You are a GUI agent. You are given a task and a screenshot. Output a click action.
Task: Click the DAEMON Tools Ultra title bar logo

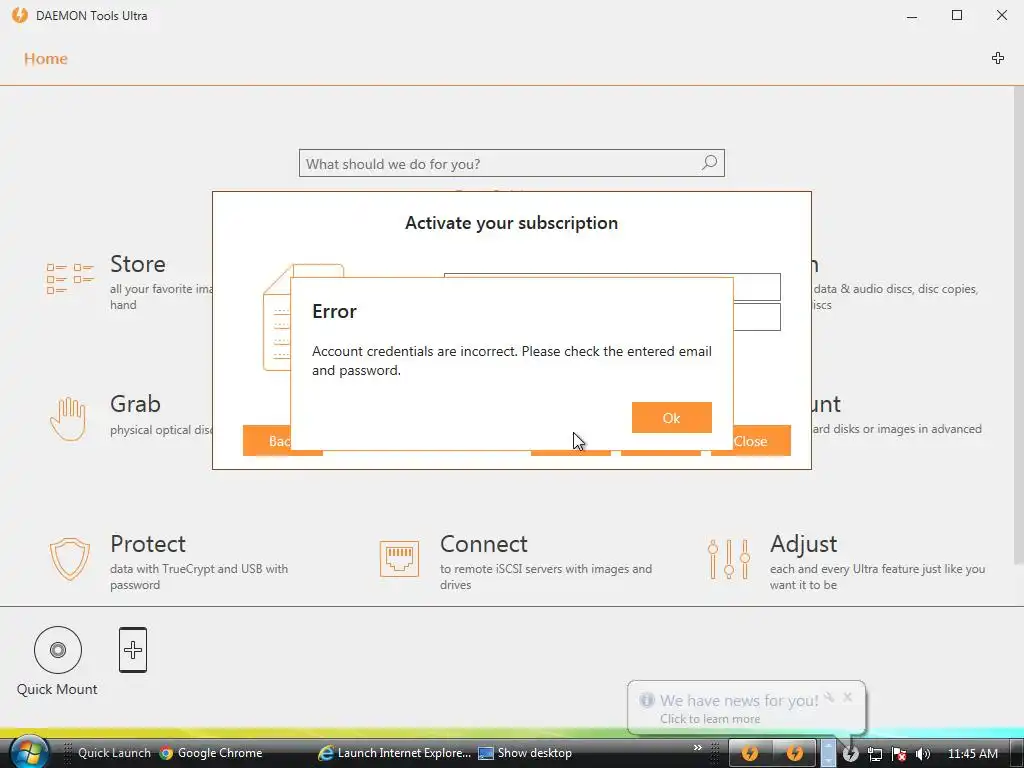tap(20, 15)
